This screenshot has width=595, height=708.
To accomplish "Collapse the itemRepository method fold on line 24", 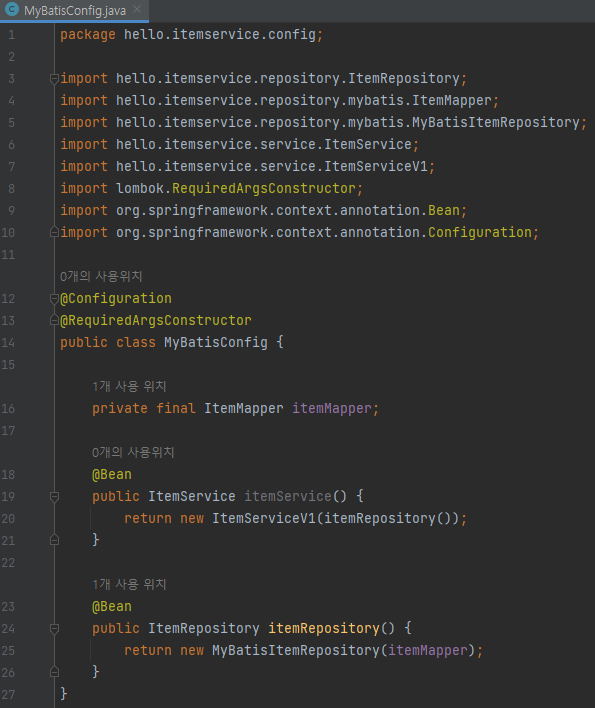I will pos(54,629).
